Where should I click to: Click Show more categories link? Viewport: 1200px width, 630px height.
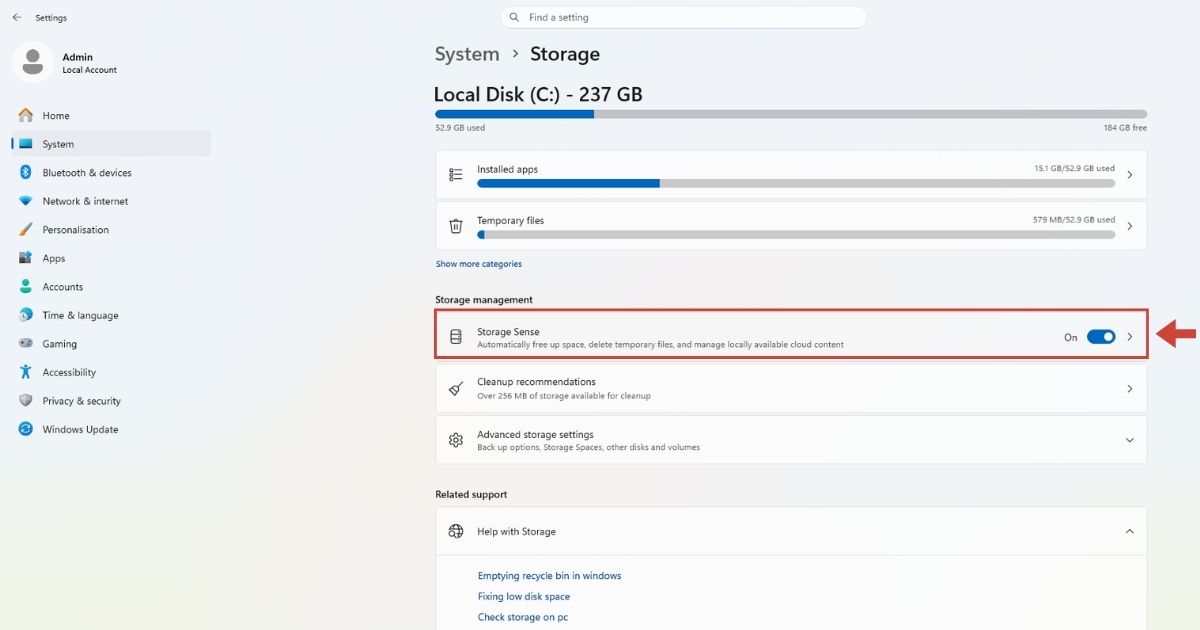pyautogui.click(x=478, y=264)
